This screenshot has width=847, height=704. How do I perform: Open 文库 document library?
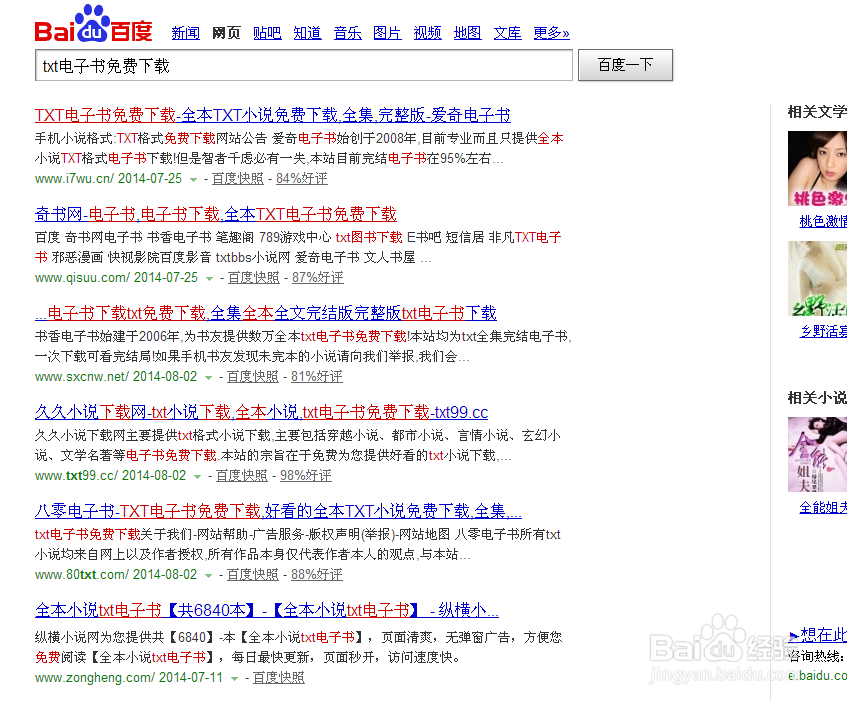[x=507, y=33]
